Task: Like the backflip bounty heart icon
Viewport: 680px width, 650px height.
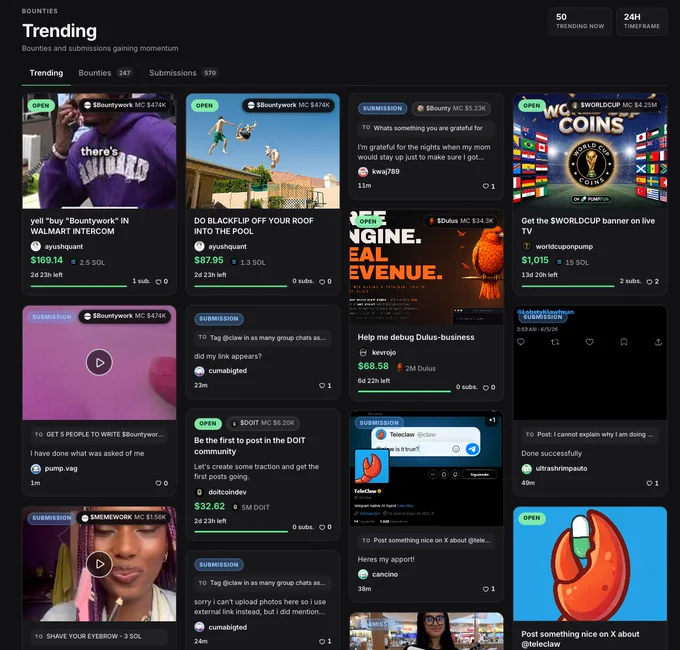Action: point(322,282)
